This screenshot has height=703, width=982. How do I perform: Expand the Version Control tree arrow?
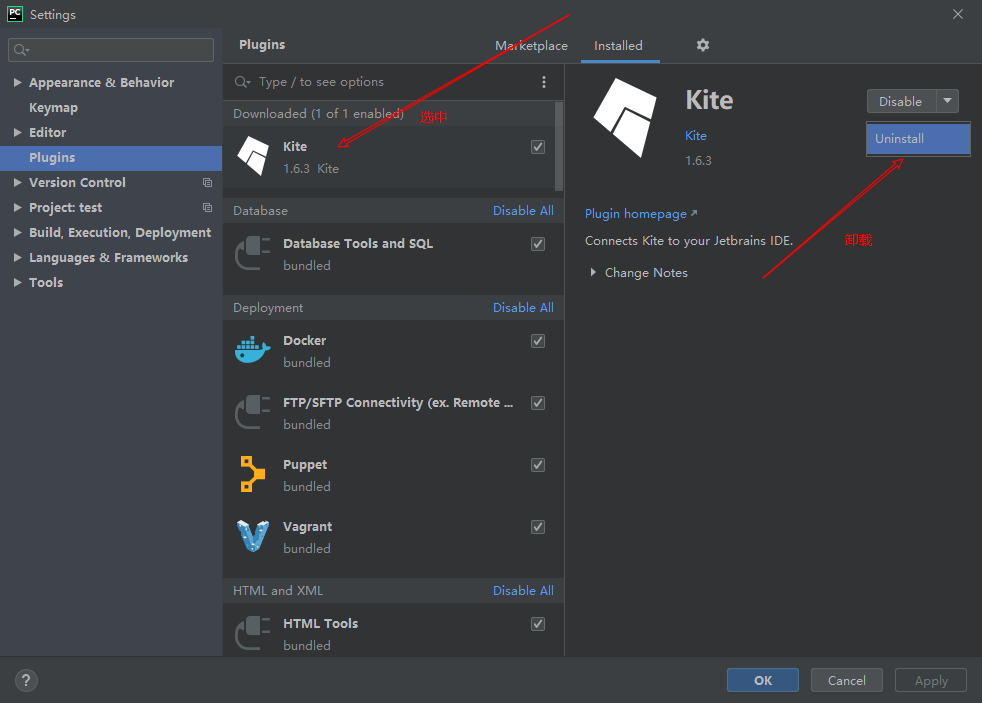click(x=18, y=182)
